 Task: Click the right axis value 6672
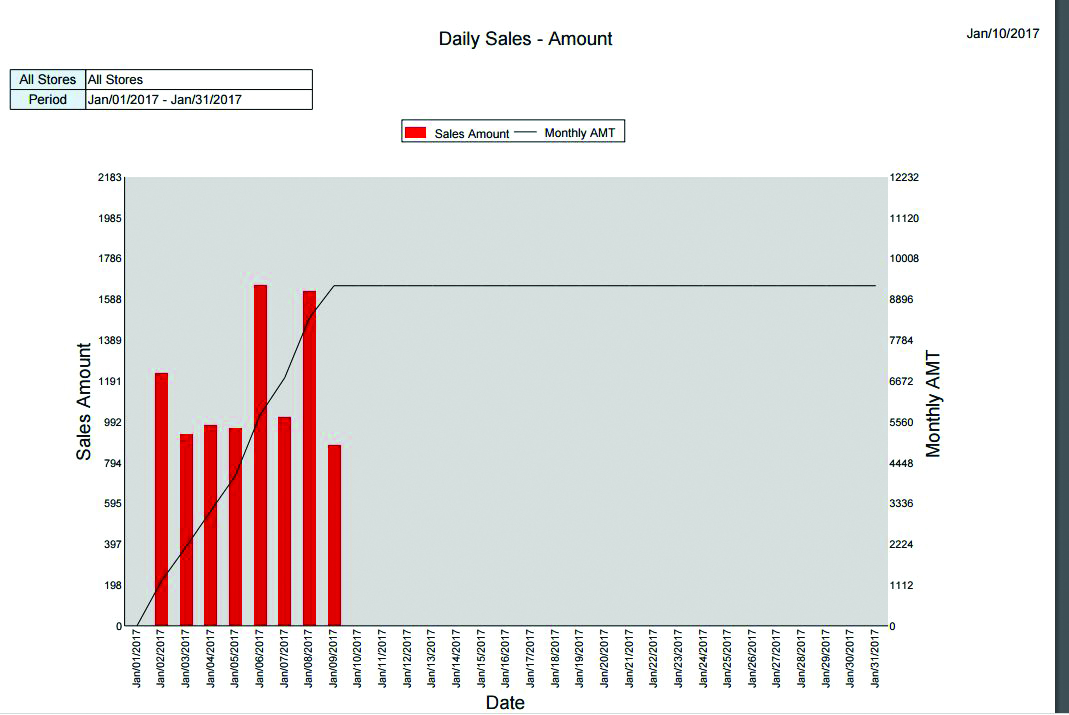(901, 381)
